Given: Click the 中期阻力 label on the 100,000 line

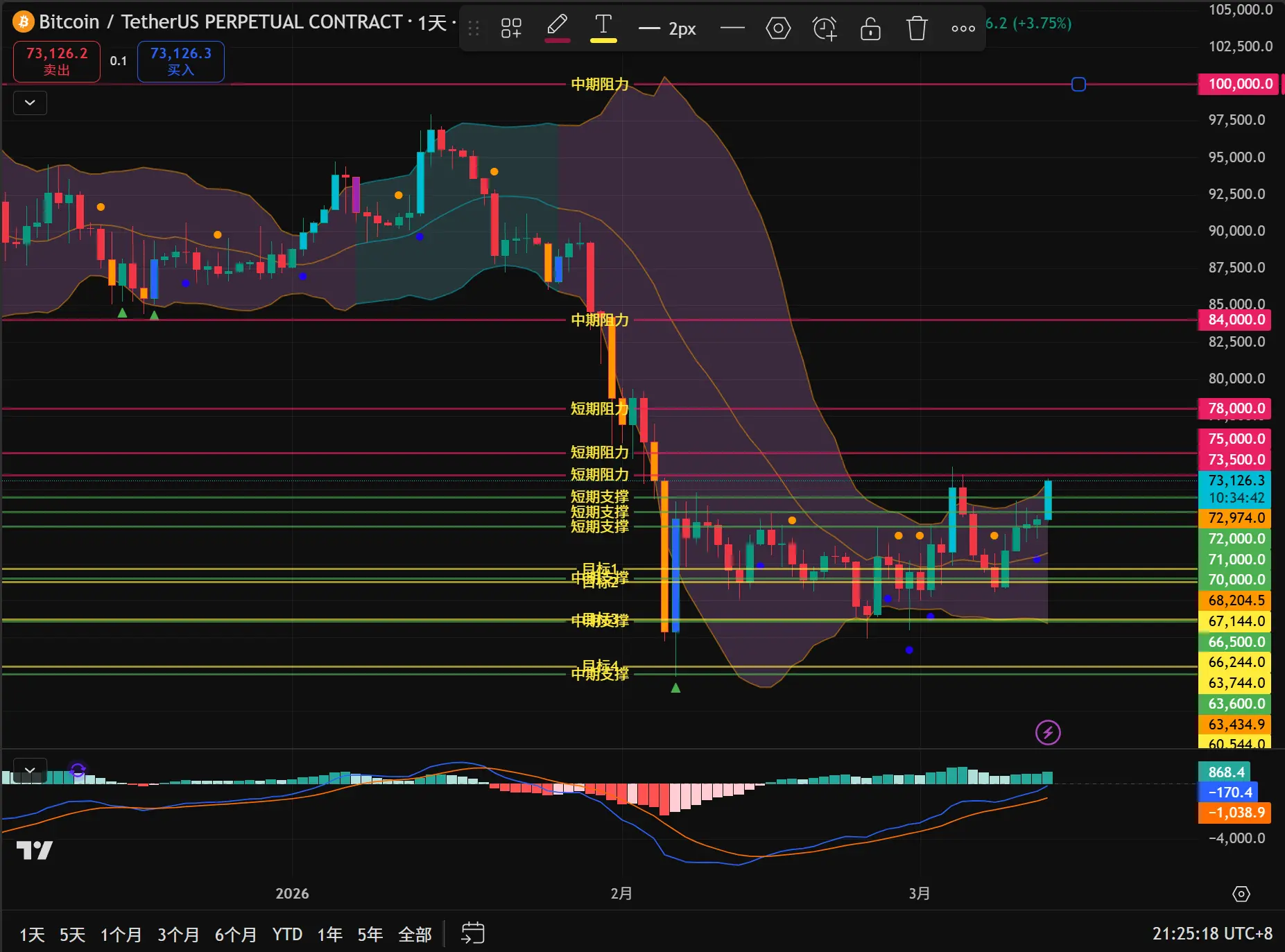Looking at the screenshot, I should pyautogui.click(x=600, y=85).
